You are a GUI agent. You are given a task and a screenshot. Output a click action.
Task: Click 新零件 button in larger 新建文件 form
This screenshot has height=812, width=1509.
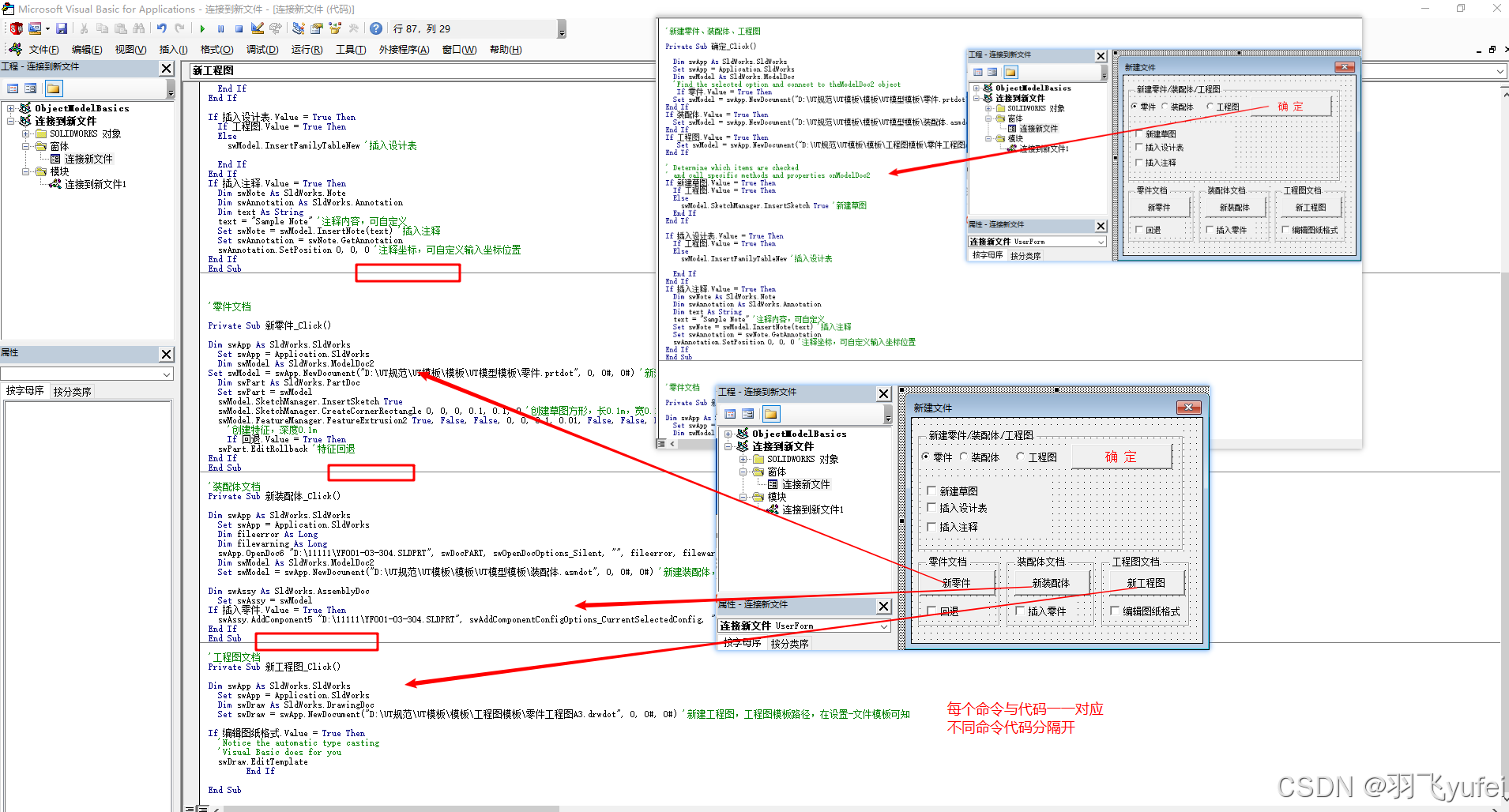tap(957, 583)
